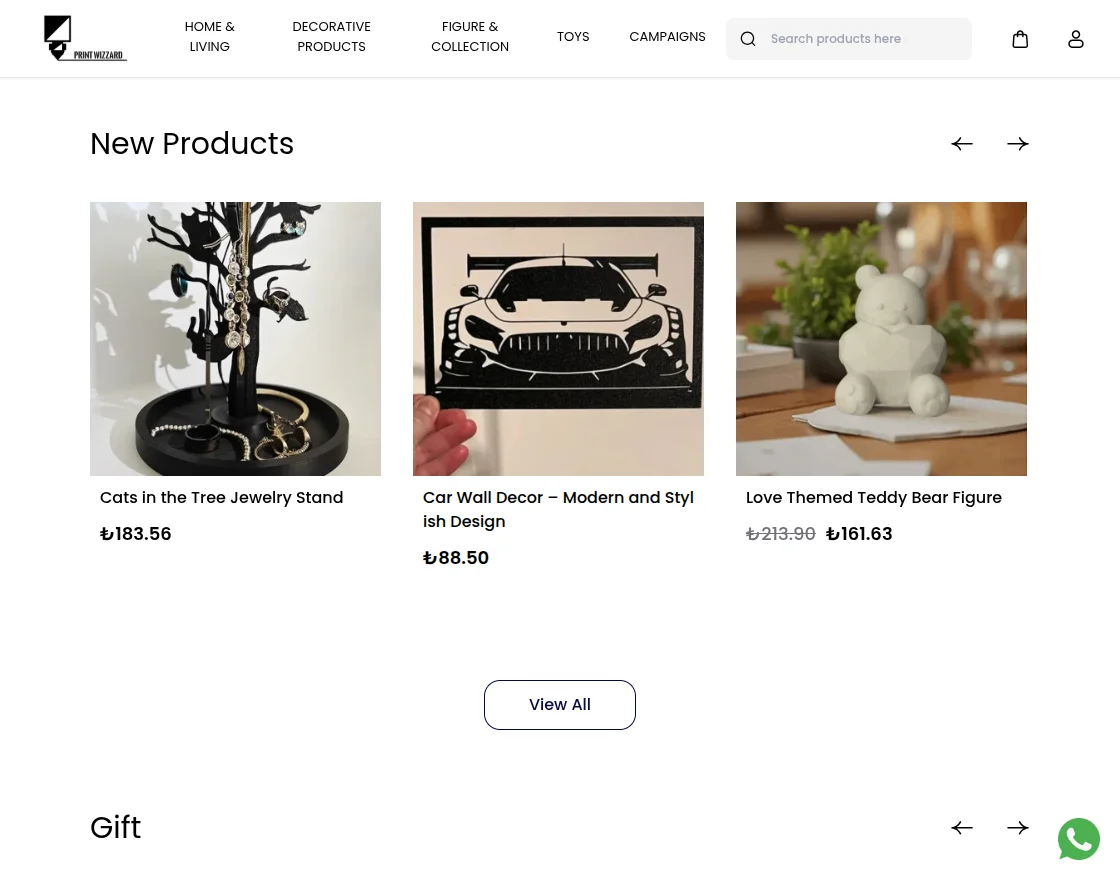Click the search magnifier icon
Screen dimensions: 1120x880
[748, 38]
